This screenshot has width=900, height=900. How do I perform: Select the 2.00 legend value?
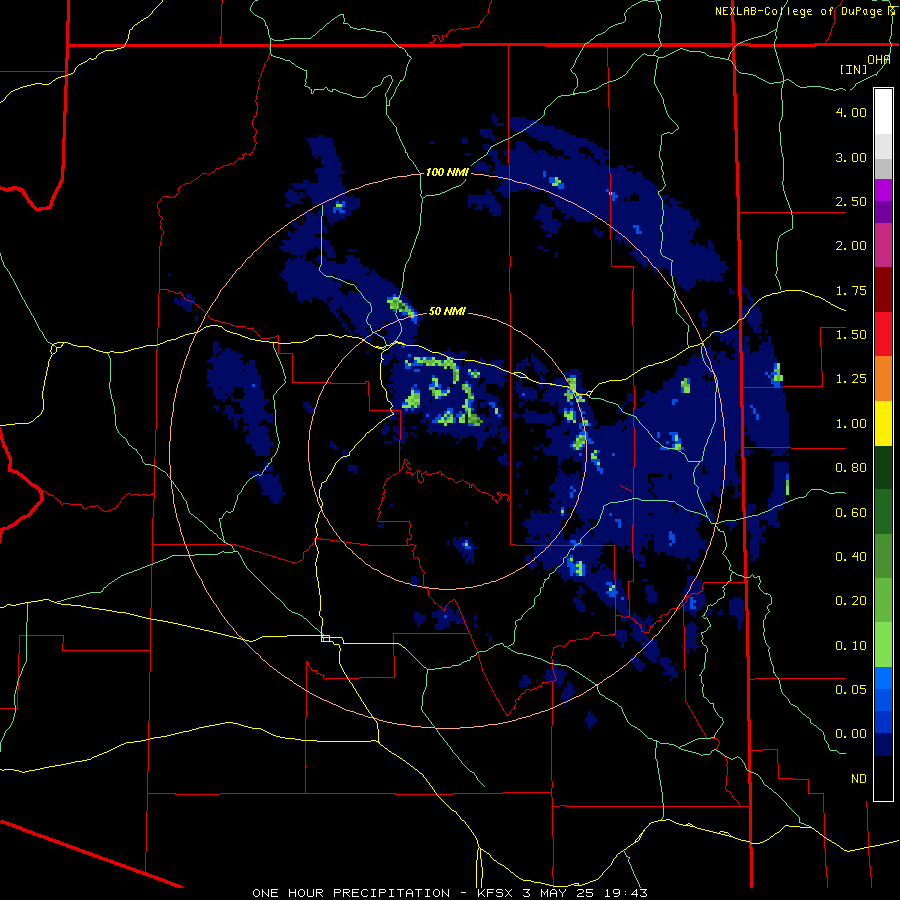point(851,246)
